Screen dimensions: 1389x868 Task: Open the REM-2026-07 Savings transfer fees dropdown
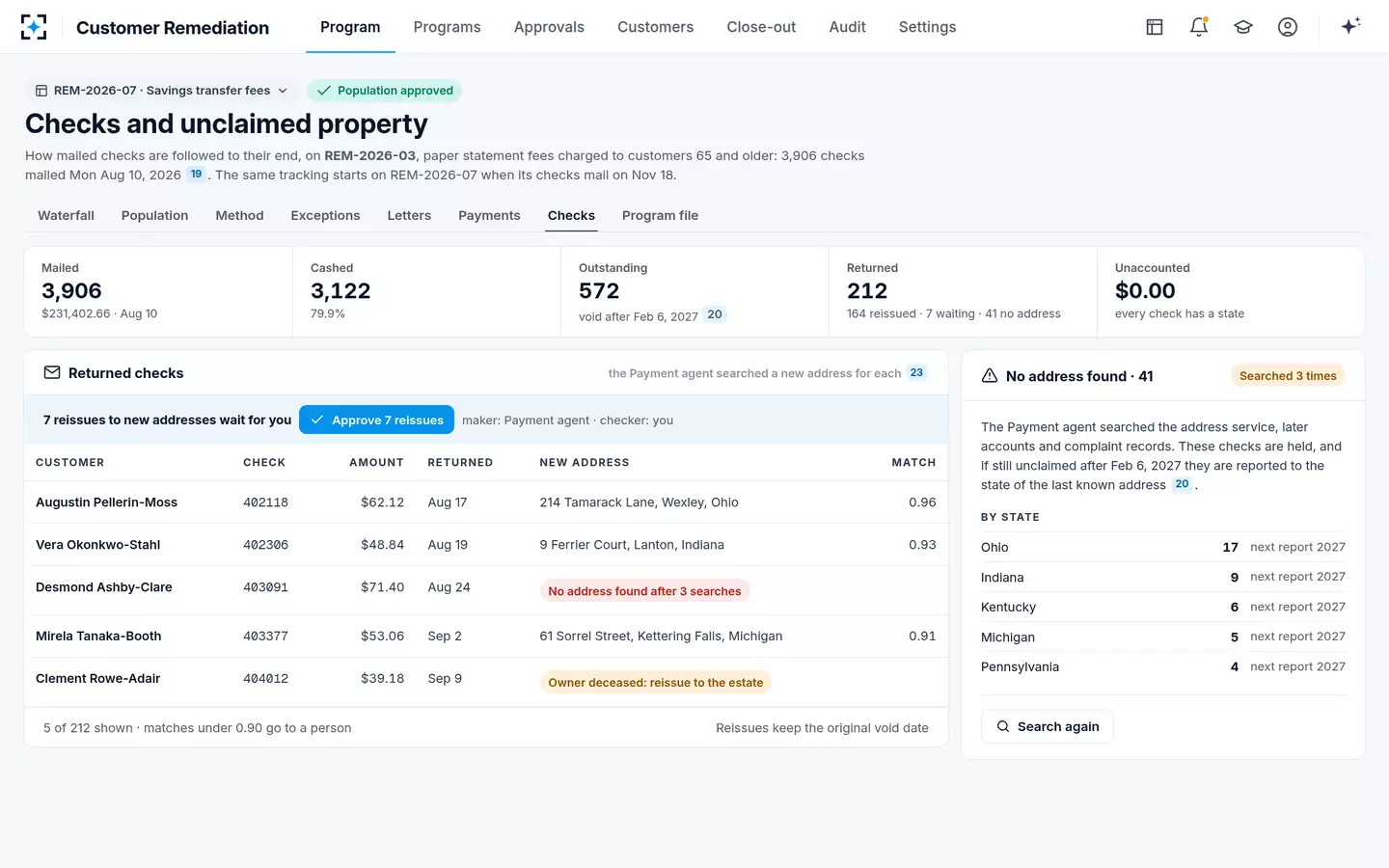pyautogui.click(x=161, y=91)
